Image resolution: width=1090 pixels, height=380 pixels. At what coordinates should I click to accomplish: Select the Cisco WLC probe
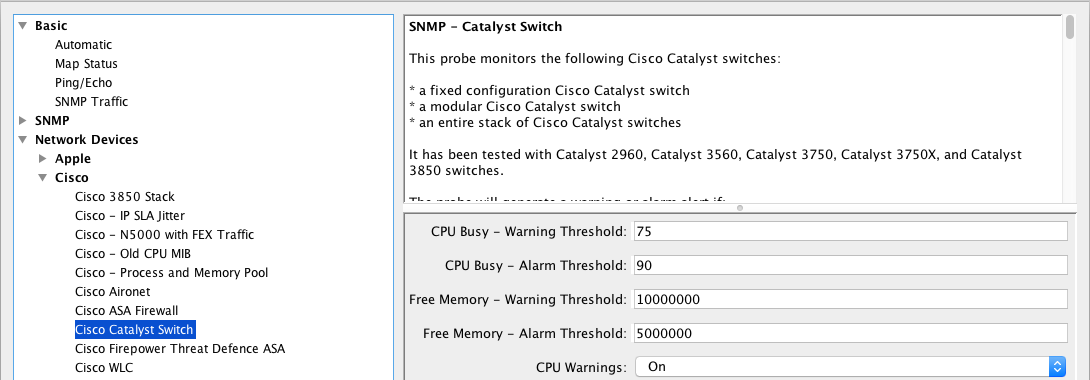[104, 367]
